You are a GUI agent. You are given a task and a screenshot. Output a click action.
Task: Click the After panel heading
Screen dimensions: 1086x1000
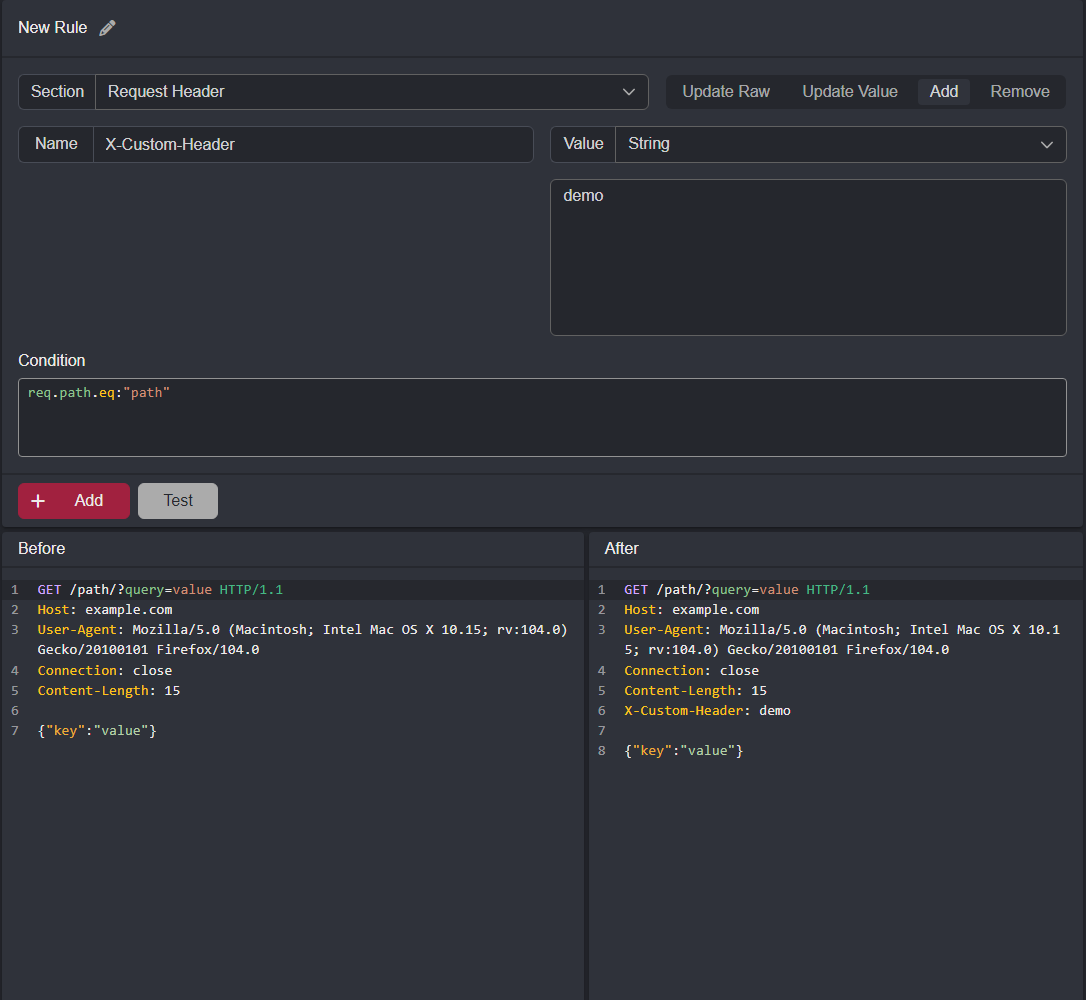(x=621, y=548)
